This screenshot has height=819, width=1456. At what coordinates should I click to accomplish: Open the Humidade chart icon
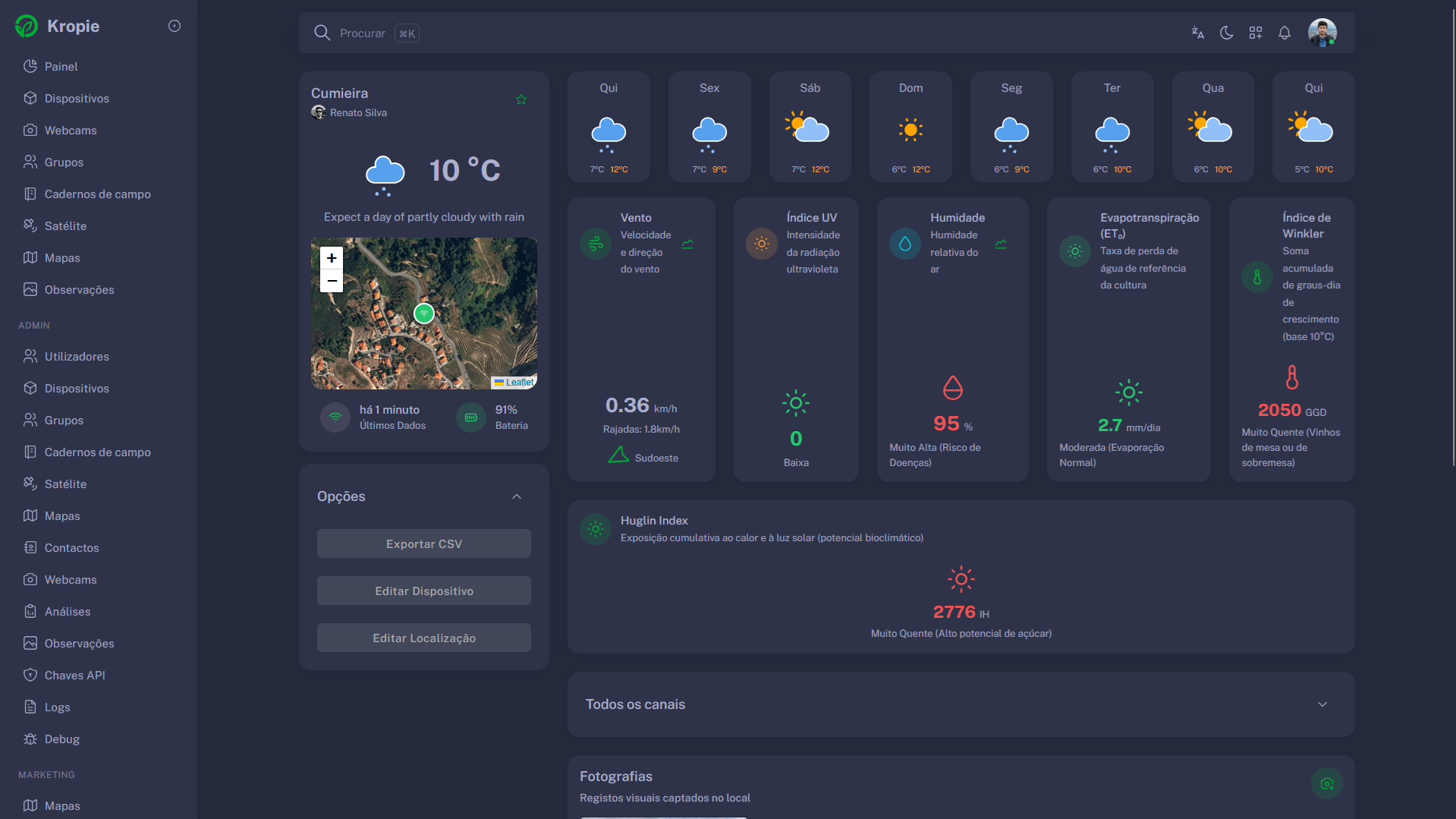[x=1001, y=244]
